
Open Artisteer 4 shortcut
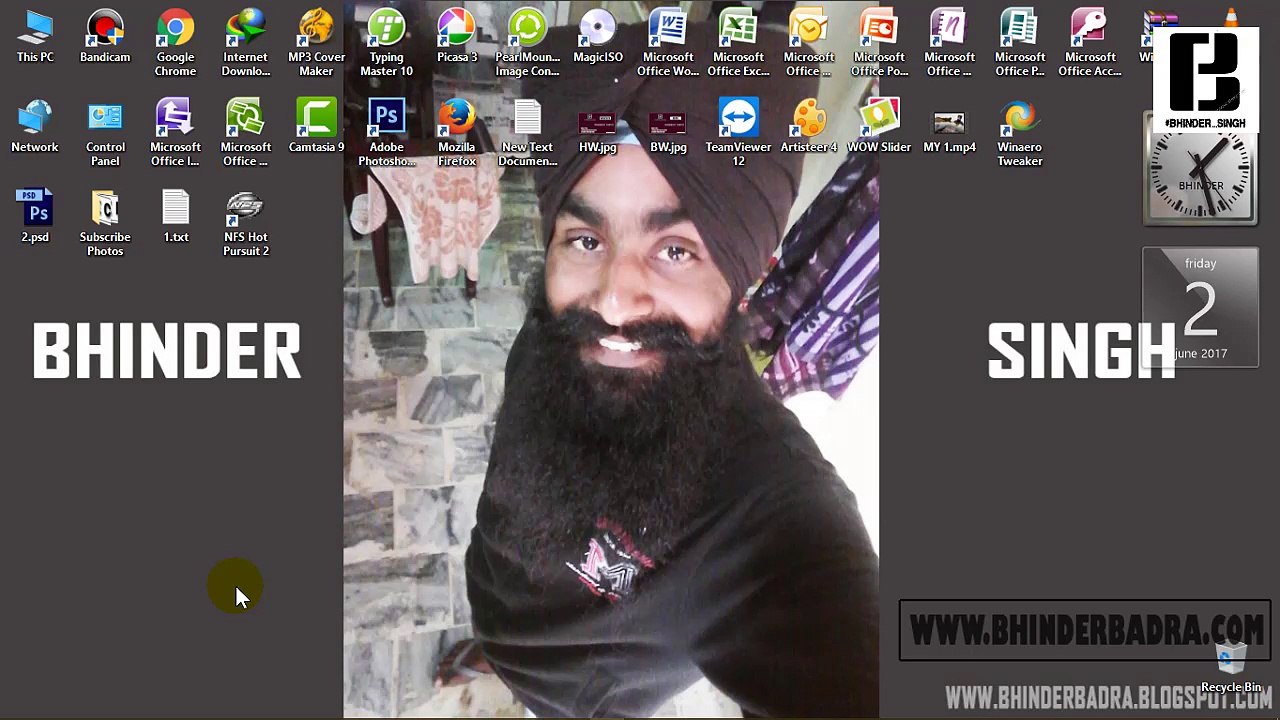pyautogui.click(x=809, y=127)
